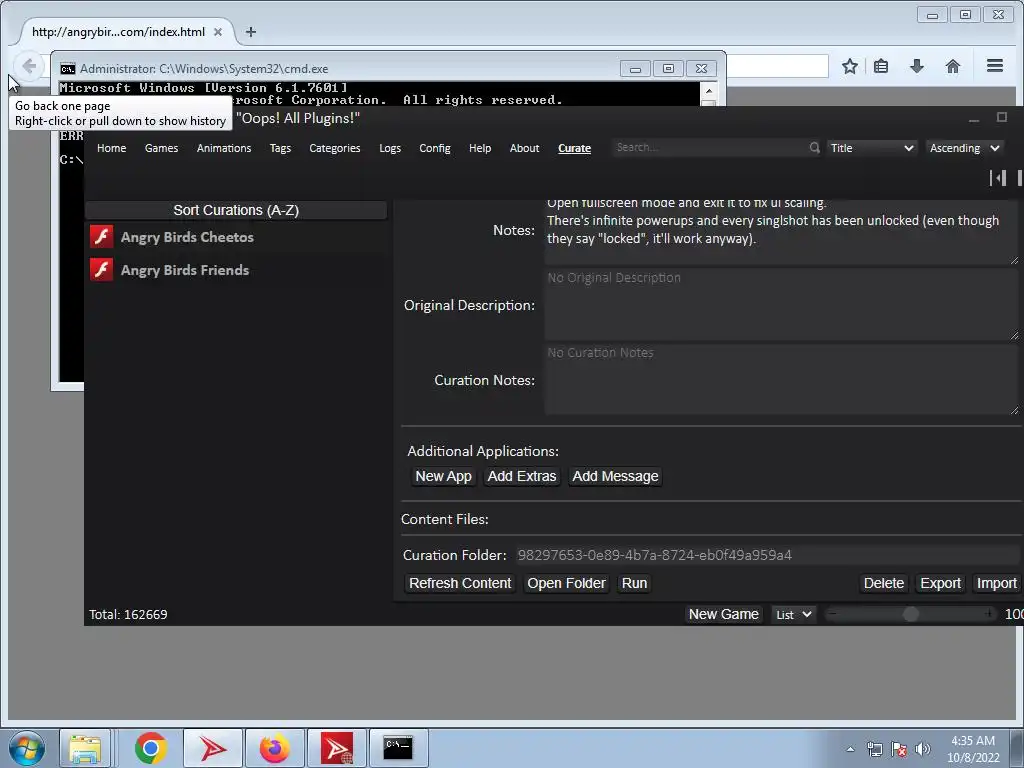Open the Help tab
Screen dimensions: 1024x768
click(480, 148)
